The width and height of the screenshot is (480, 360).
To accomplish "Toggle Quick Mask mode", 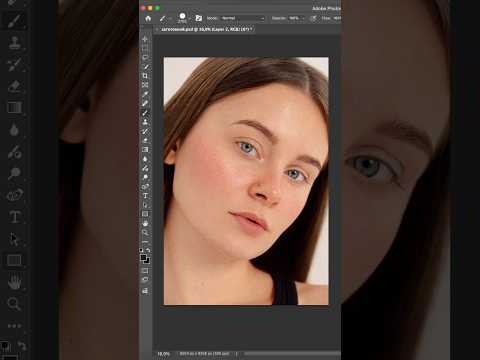I will (145, 271).
